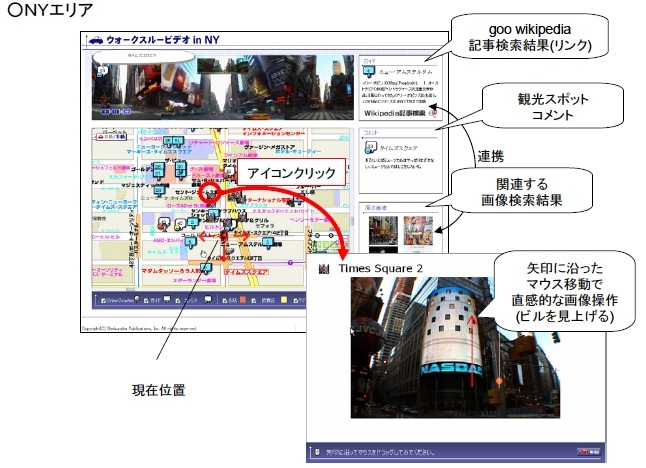
Task: Click the comment bubble icon in the legend bar
Action: tap(208, 300)
